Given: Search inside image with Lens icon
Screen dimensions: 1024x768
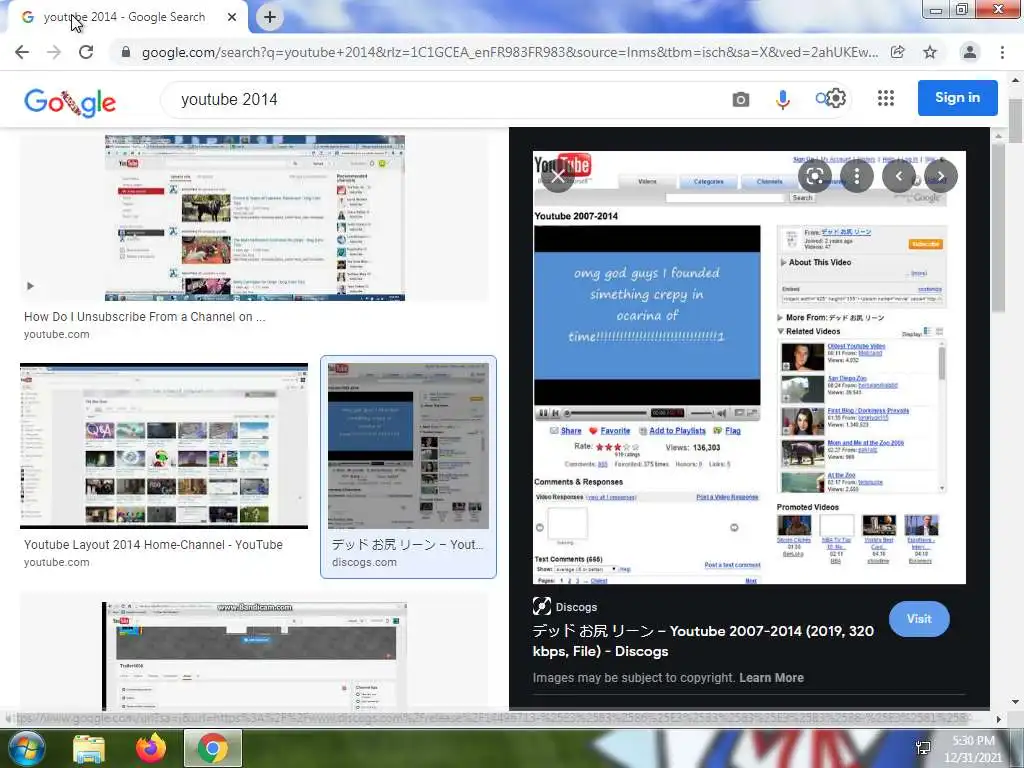Looking at the screenshot, I should (x=814, y=176).
